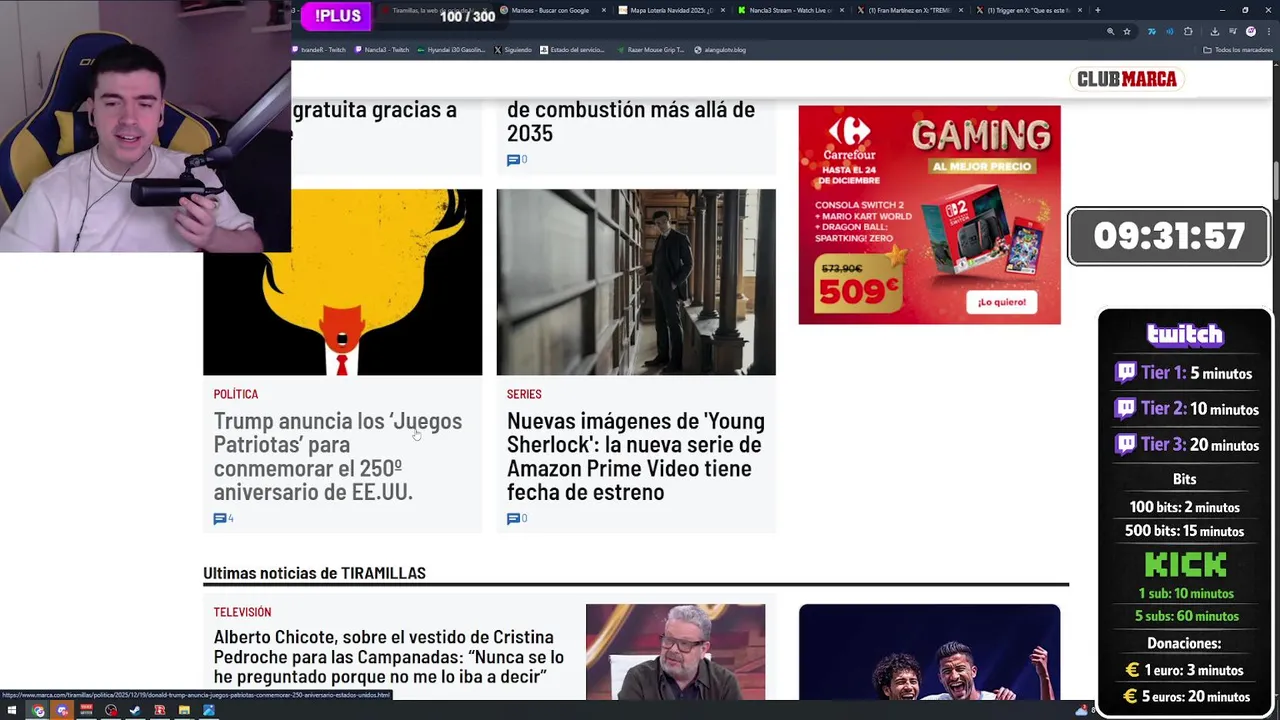Image resolution: width=1280 pixels, height=720 pixels.
Task: Click the 09:31:57 timer overlay
Action: click(x=1169, y=236)
